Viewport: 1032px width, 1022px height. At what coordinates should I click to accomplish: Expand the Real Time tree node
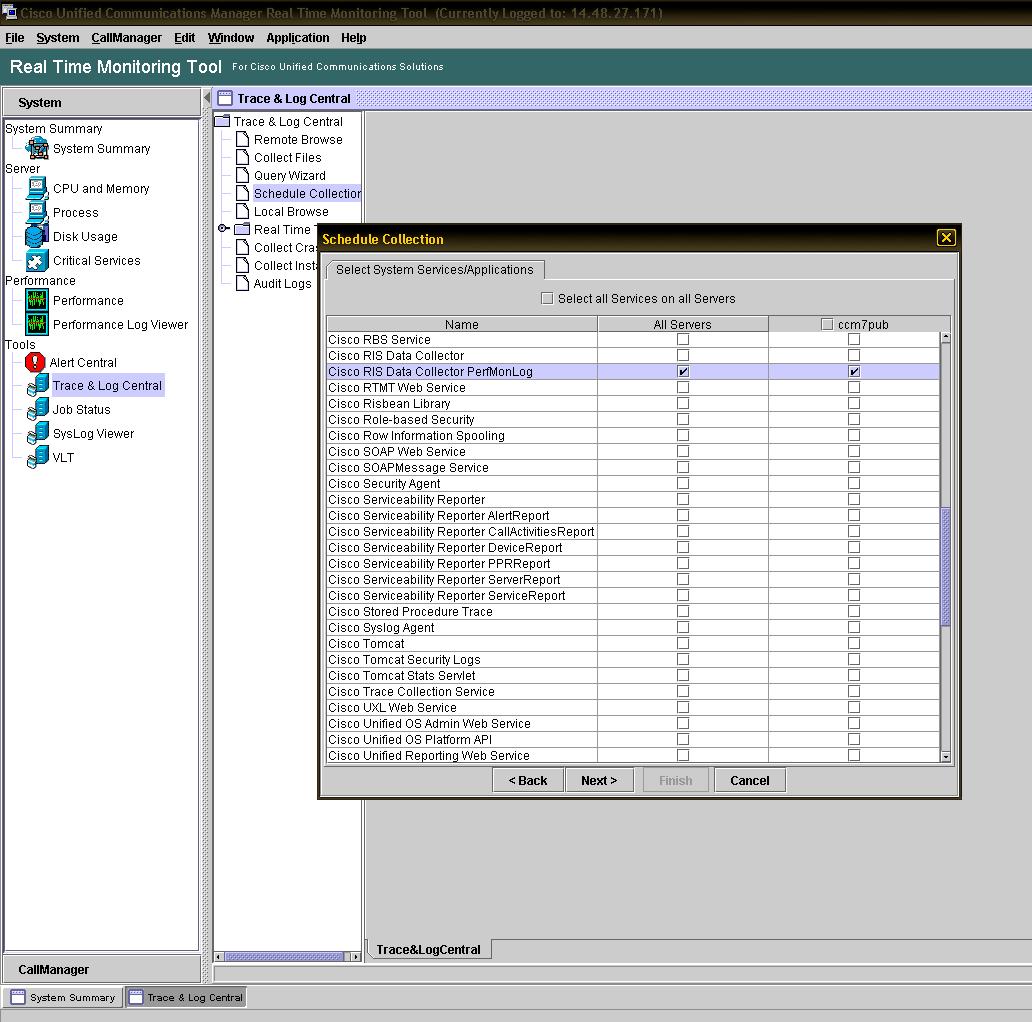[223, 228]
